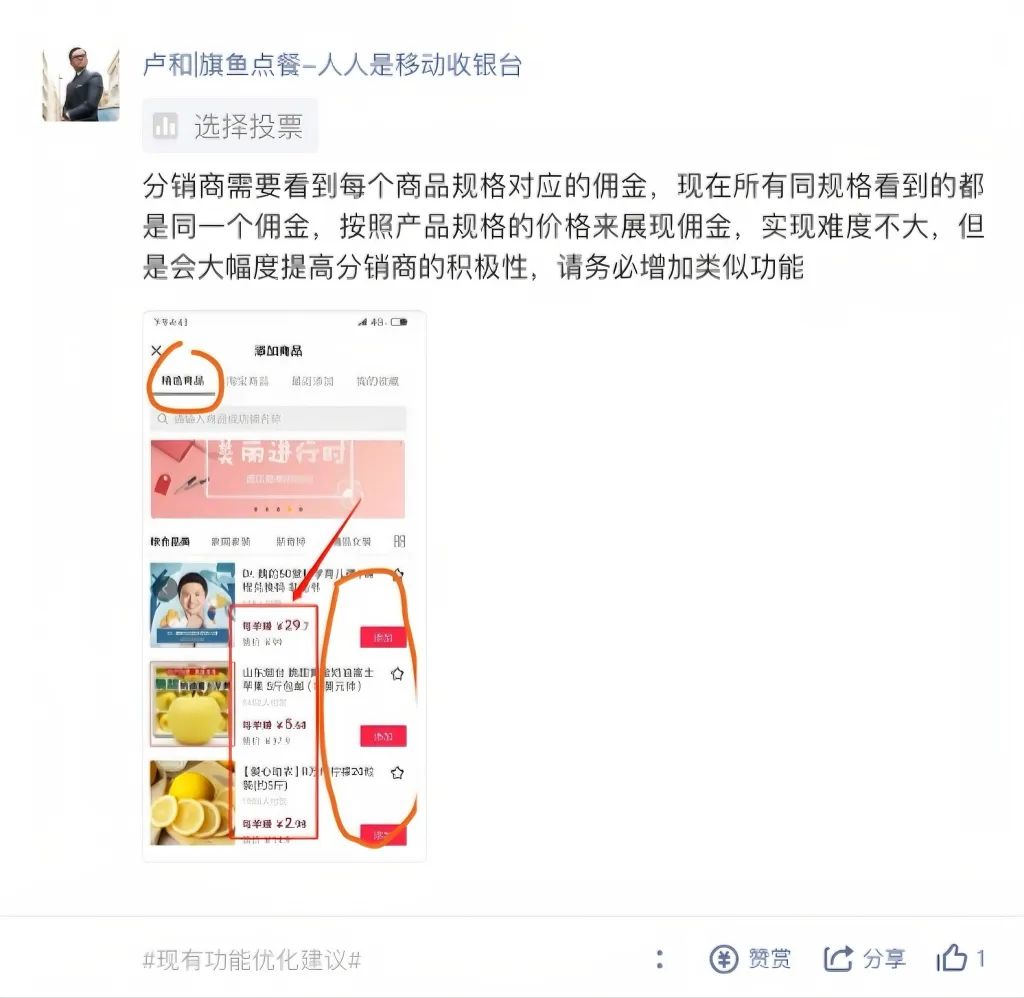Click the red add button for first product
Screen dimensions: 1024x998
pyautogui.click(x=383, y=637)
